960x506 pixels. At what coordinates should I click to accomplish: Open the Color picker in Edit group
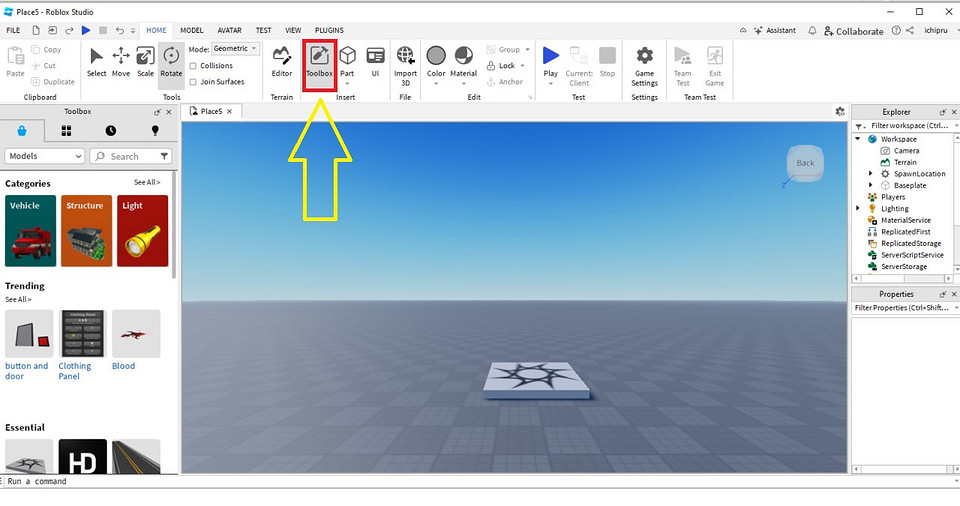(436, 61)
